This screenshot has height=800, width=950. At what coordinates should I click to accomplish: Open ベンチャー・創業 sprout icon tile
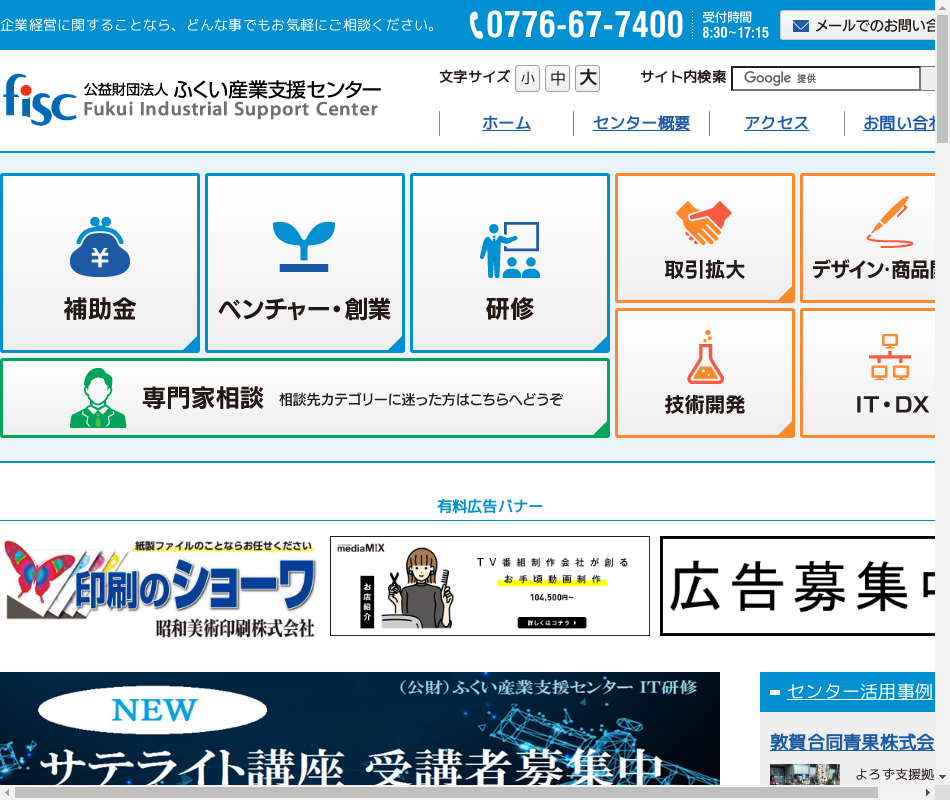[304, 246]
